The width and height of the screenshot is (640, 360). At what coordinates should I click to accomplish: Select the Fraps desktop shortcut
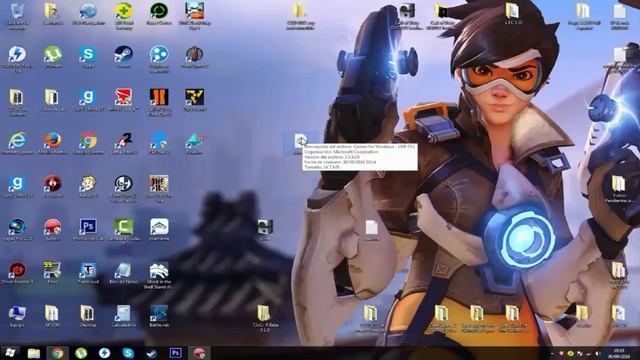pos(53,273)
